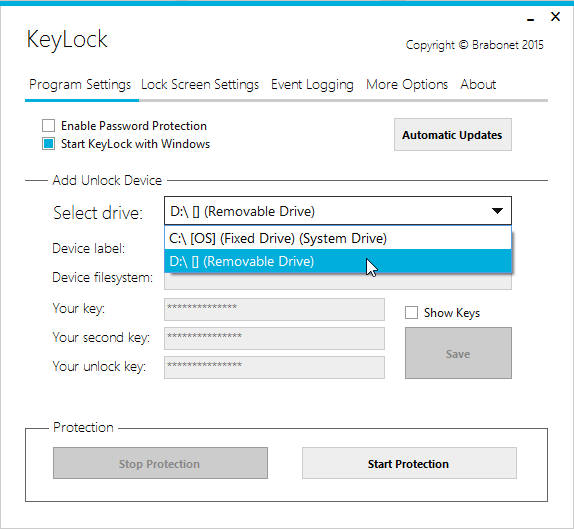The width and height of the screenshot is (574, 529).
Task: Toggle Start KeyLock with Windows checkbox
Action: tap(48, 144)
